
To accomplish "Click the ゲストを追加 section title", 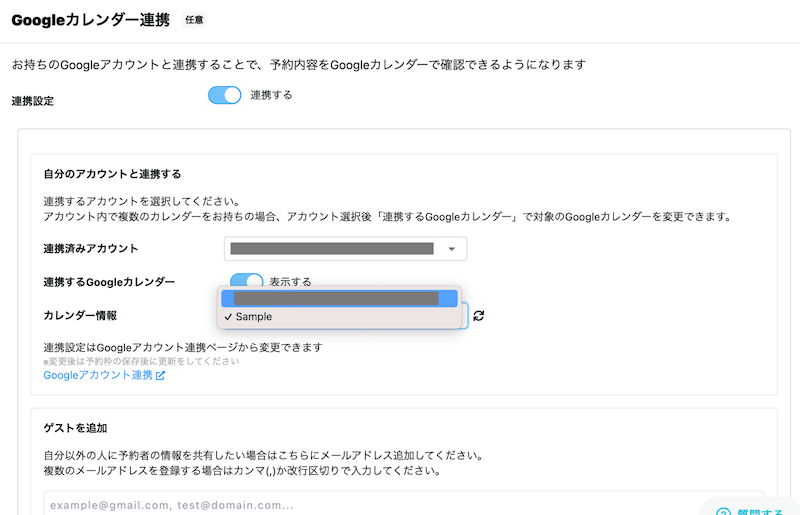I will pos(77,428).
